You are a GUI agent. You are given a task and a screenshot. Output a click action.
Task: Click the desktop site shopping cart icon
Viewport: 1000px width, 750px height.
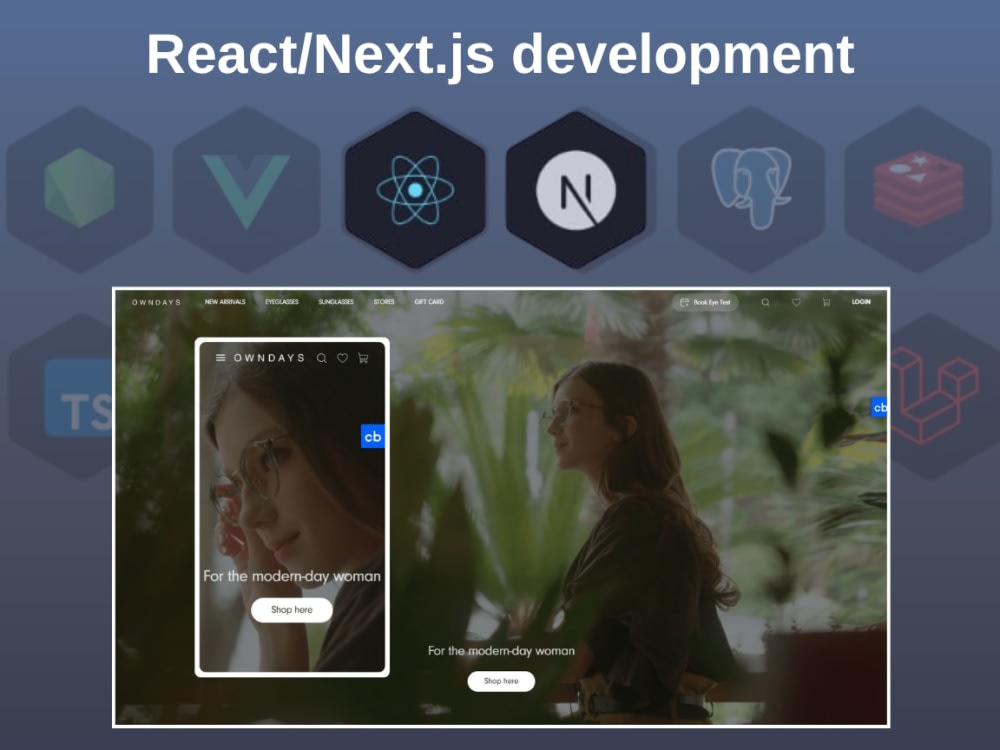pos(827,302)
